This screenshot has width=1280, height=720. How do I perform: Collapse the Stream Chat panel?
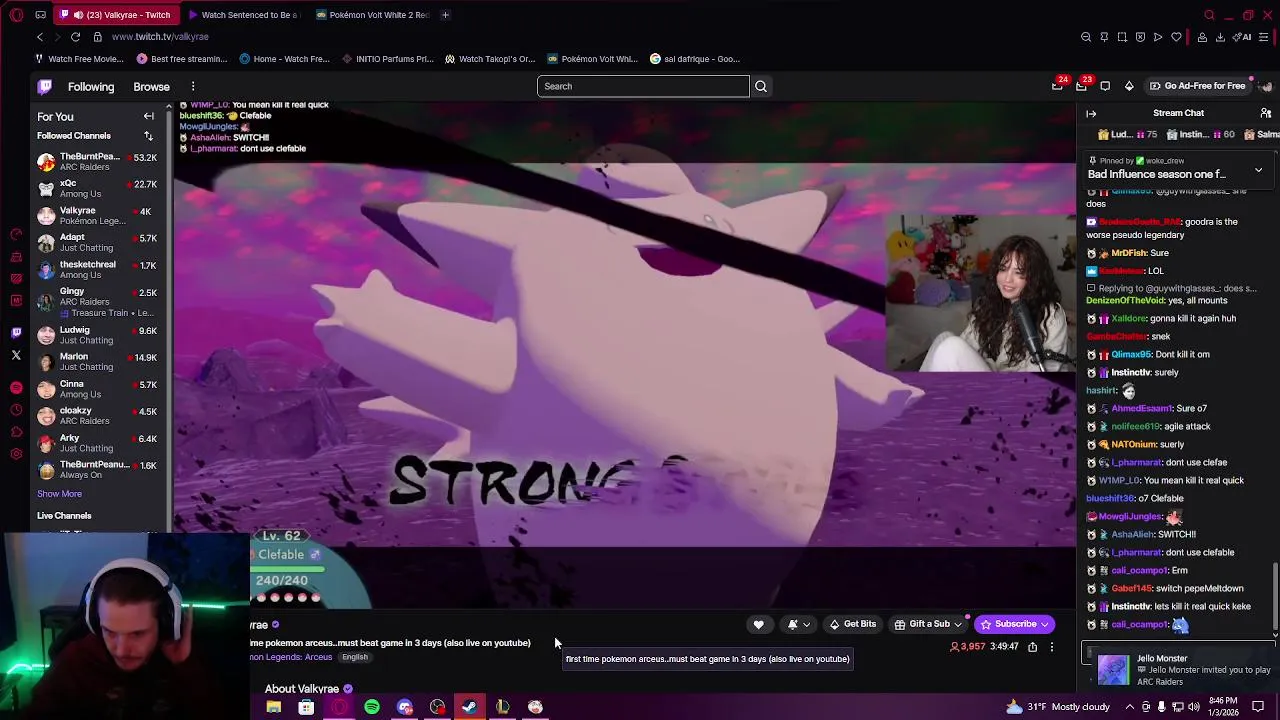(1091, 113)
